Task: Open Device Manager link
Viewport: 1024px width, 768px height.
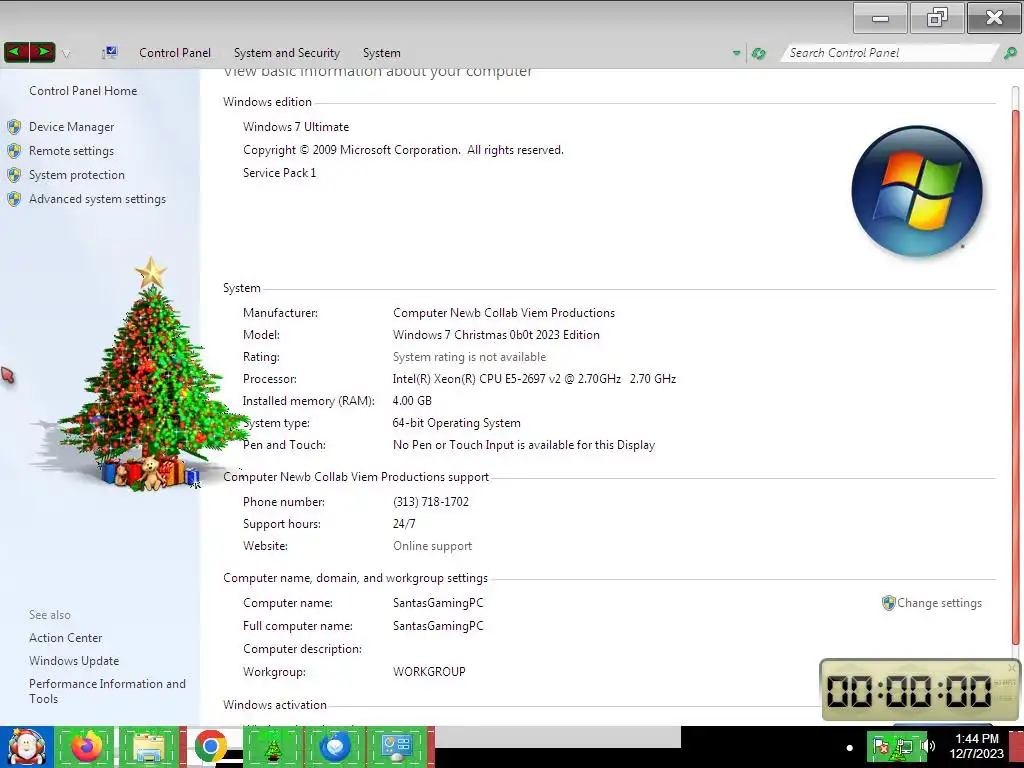Action: coord(71,127)
